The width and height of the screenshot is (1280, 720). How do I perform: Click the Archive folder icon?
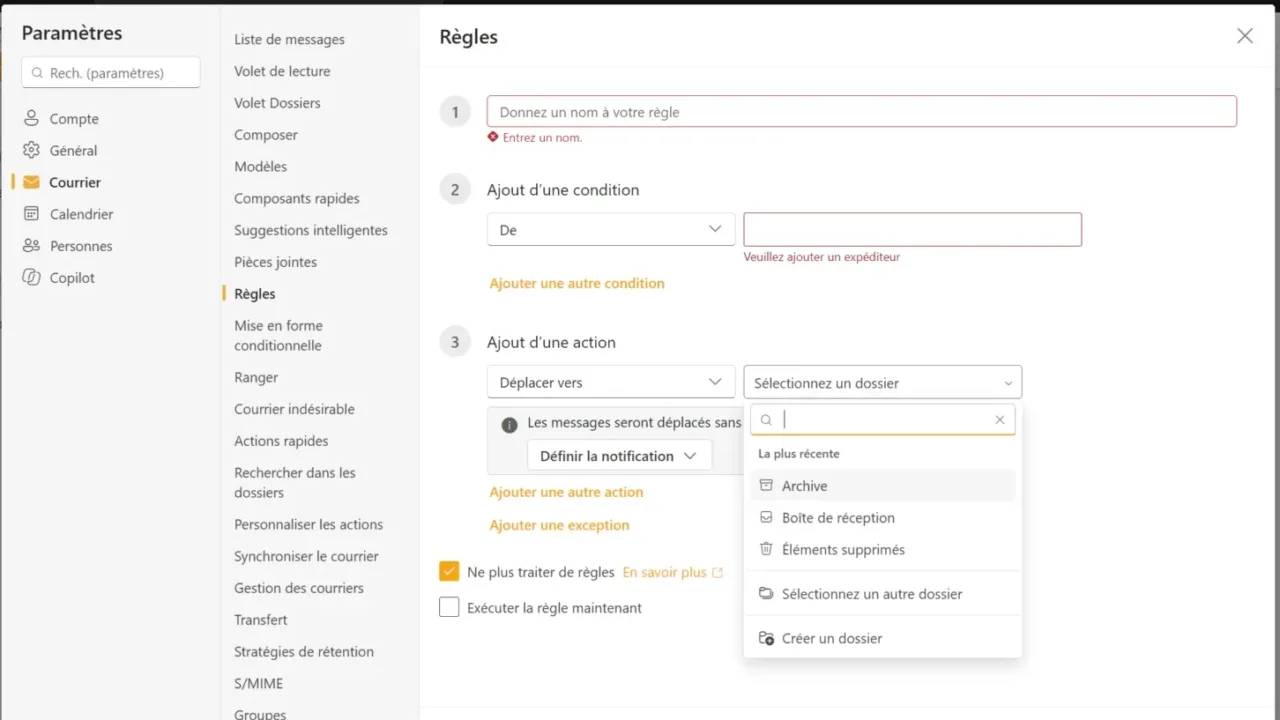tap(766, 486)
